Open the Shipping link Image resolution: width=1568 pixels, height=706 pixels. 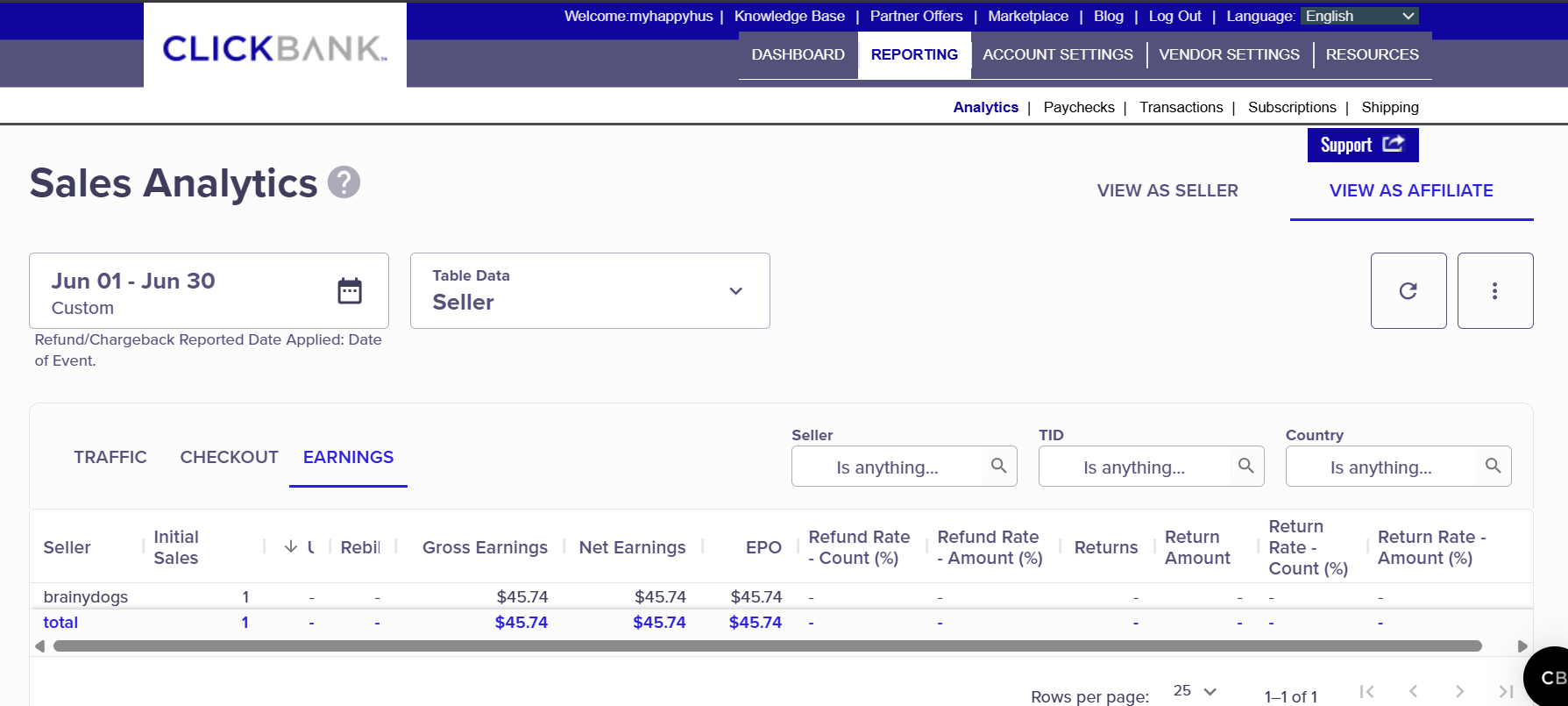(1389, 107)
